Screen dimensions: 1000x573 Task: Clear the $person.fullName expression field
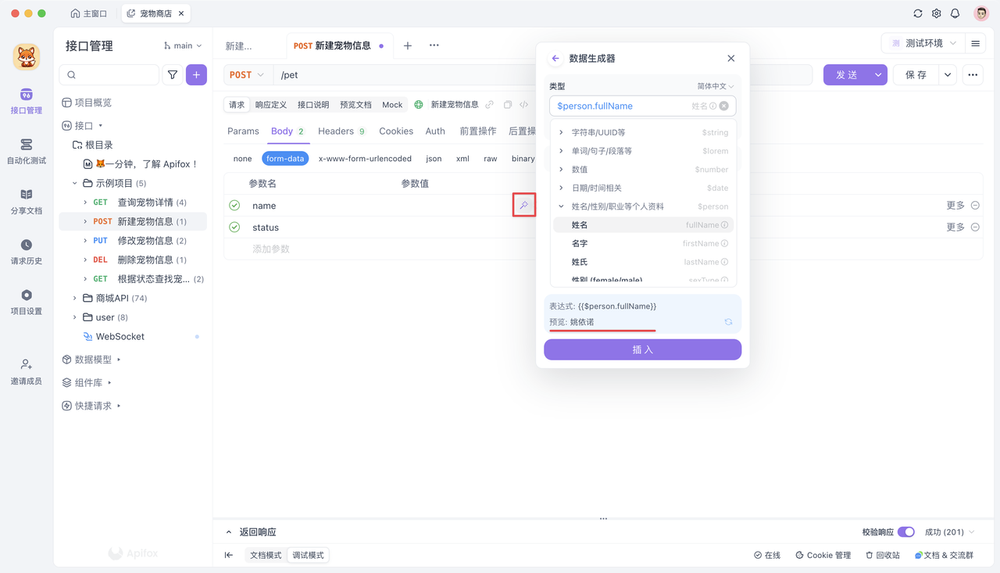[724, 106]
